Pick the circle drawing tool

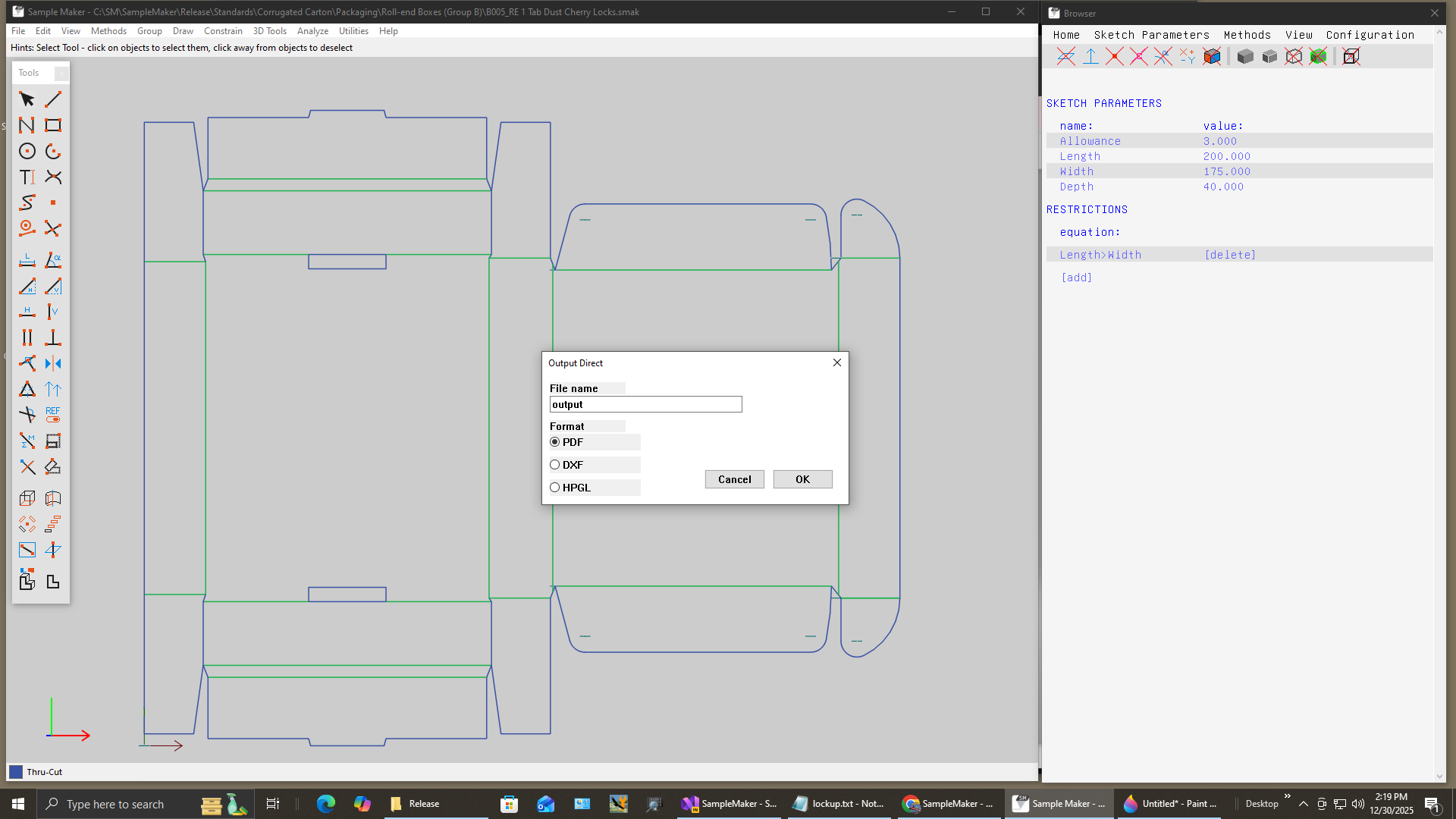pyautogui.click(x=27, y=151)
